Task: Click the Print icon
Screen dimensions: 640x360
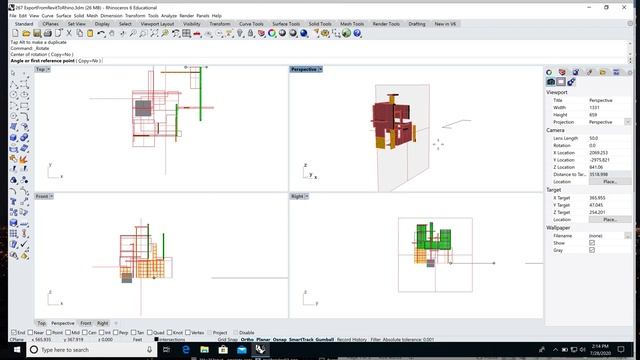Action: tap(47, 33)
